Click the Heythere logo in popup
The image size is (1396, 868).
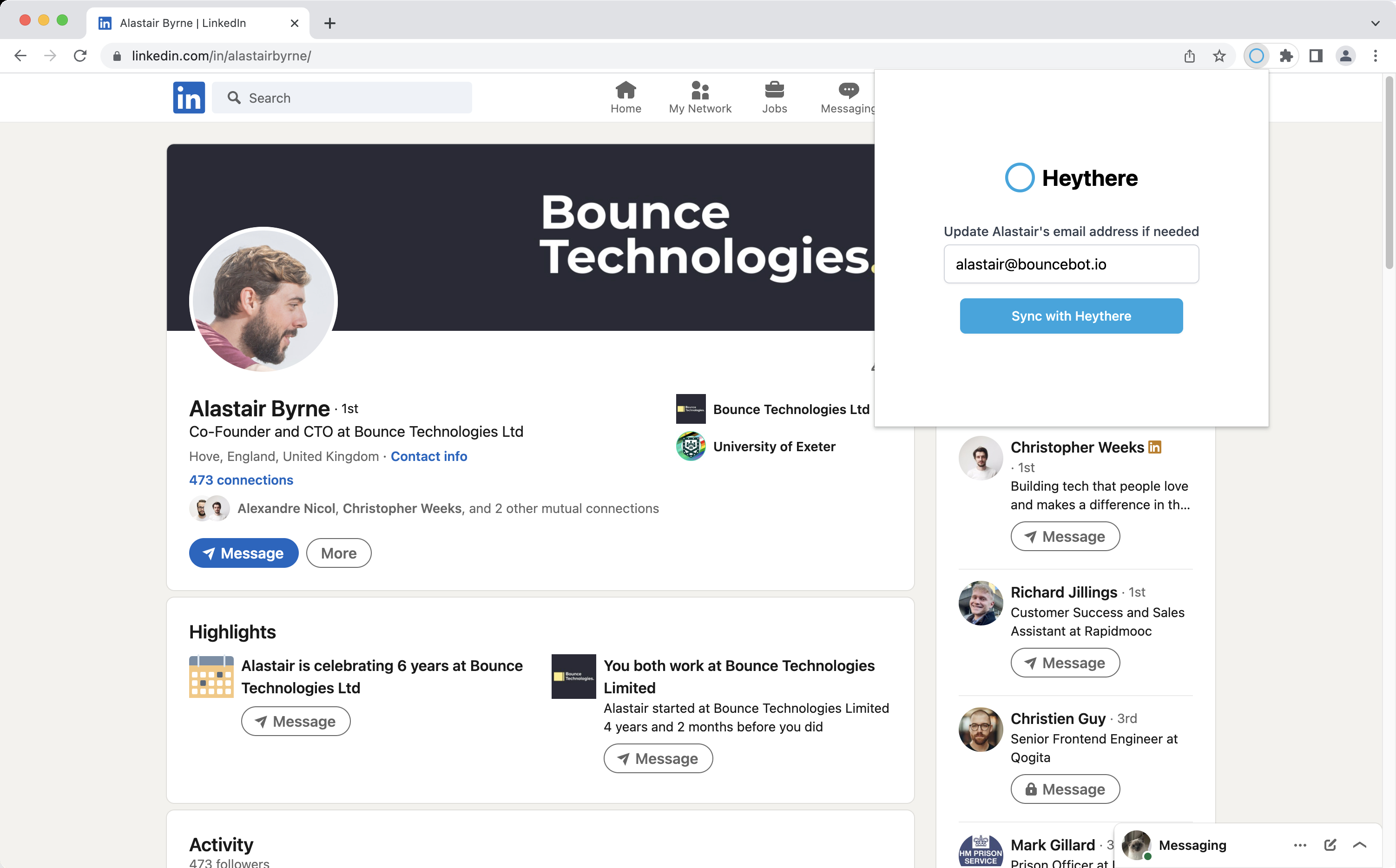(1071, 178)
